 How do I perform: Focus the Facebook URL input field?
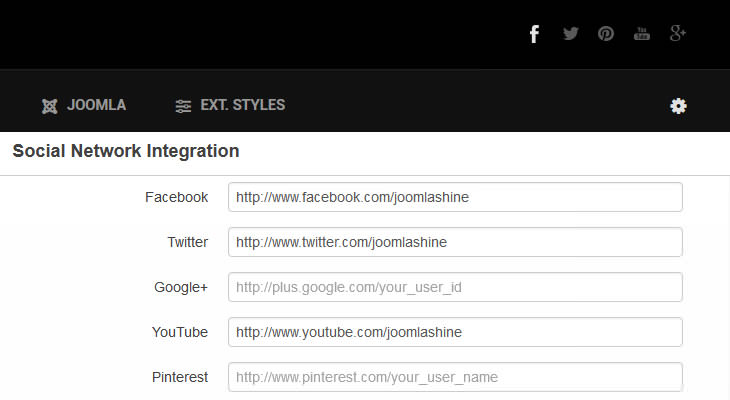click(x=455, y=197)
